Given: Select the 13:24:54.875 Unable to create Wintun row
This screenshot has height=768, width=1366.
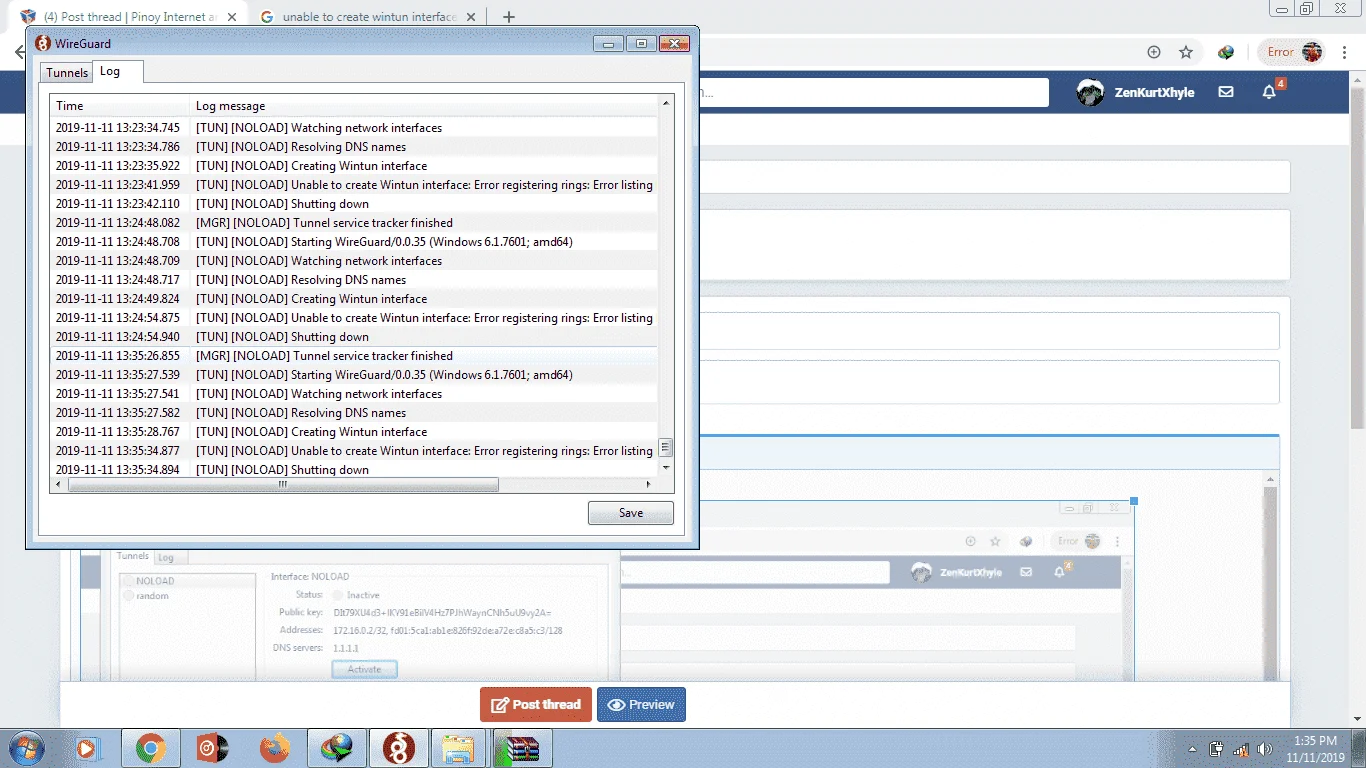Looking at the screenshot, I should point(354,318).
